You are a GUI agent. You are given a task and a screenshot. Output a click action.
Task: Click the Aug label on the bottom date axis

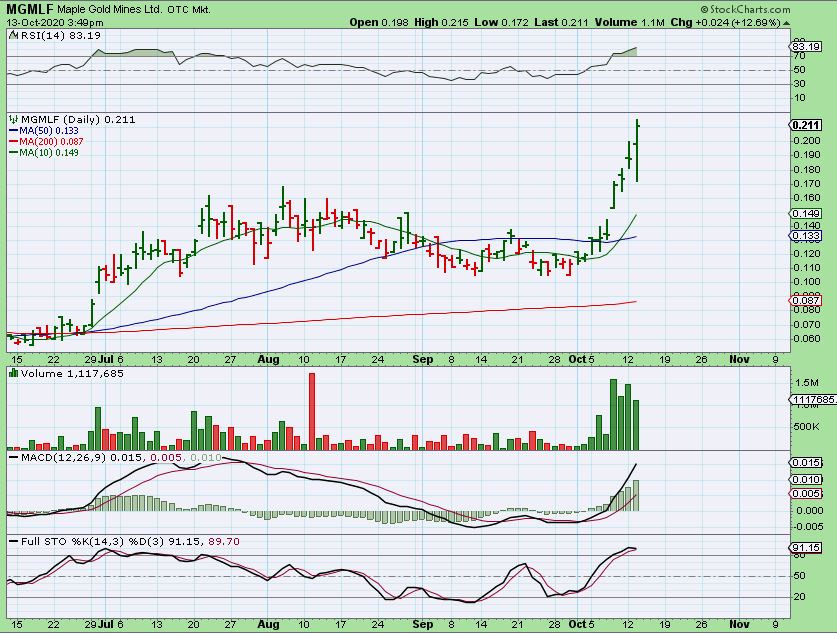click(270, 358)
